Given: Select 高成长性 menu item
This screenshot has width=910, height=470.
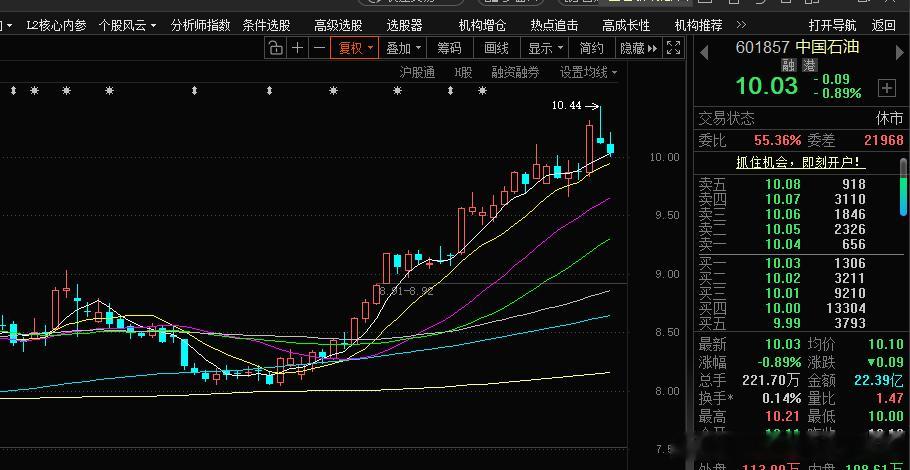Looking at the screenshot, I should pyautogui.click(x=626, y=25).
